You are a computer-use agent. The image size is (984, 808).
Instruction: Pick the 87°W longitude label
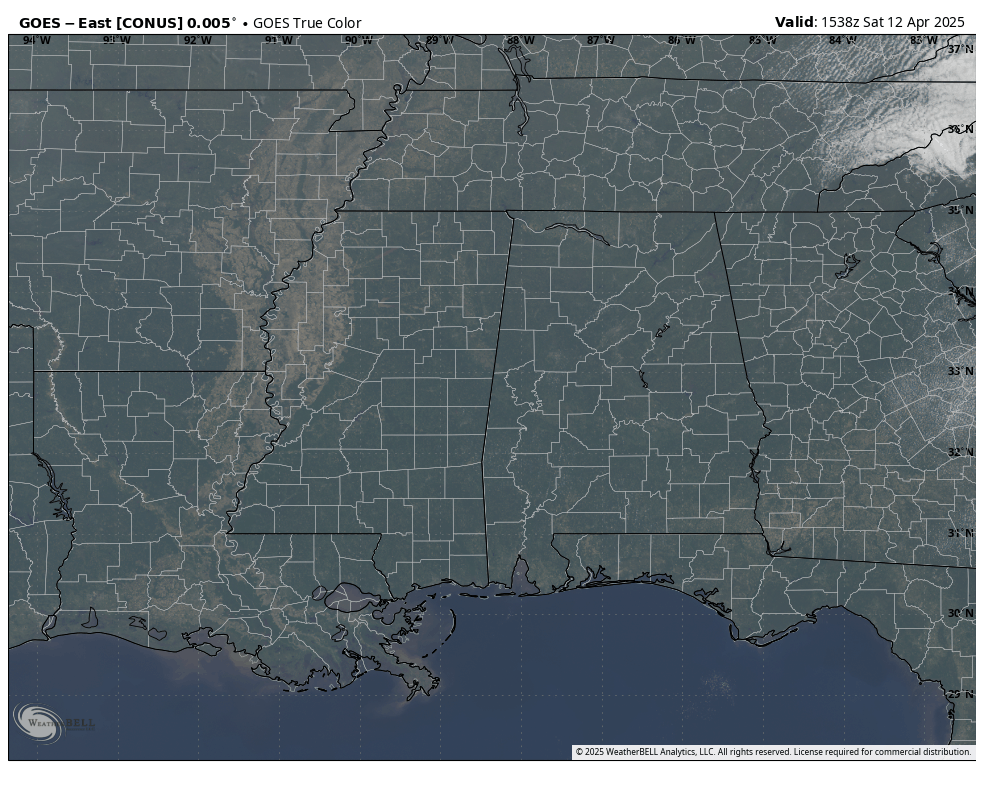coord(600,40)
